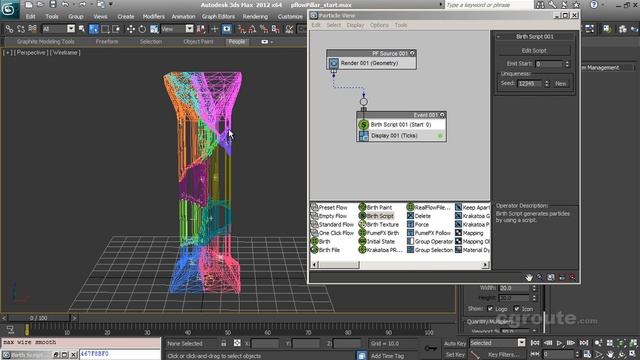Open the quick access toolbar dropdown arrow
Image resolution: width=640 pixels, height=360 pixels.
coord(111,4)
